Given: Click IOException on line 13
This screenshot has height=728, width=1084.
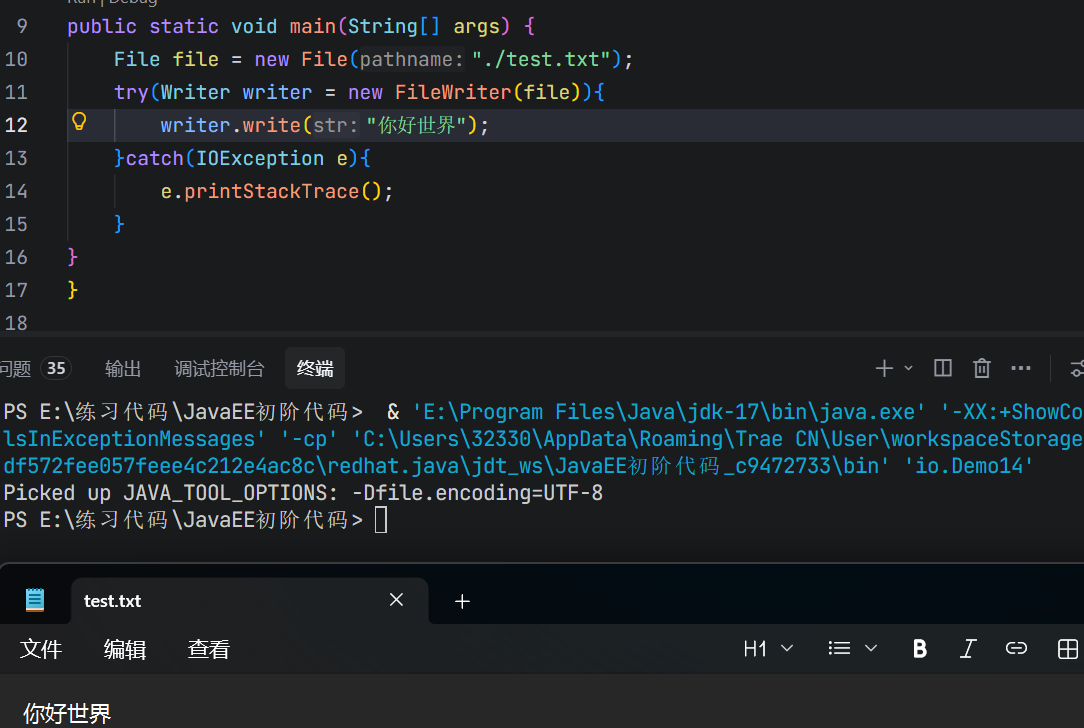Looking at the screenshot, I should click(260, 158).
